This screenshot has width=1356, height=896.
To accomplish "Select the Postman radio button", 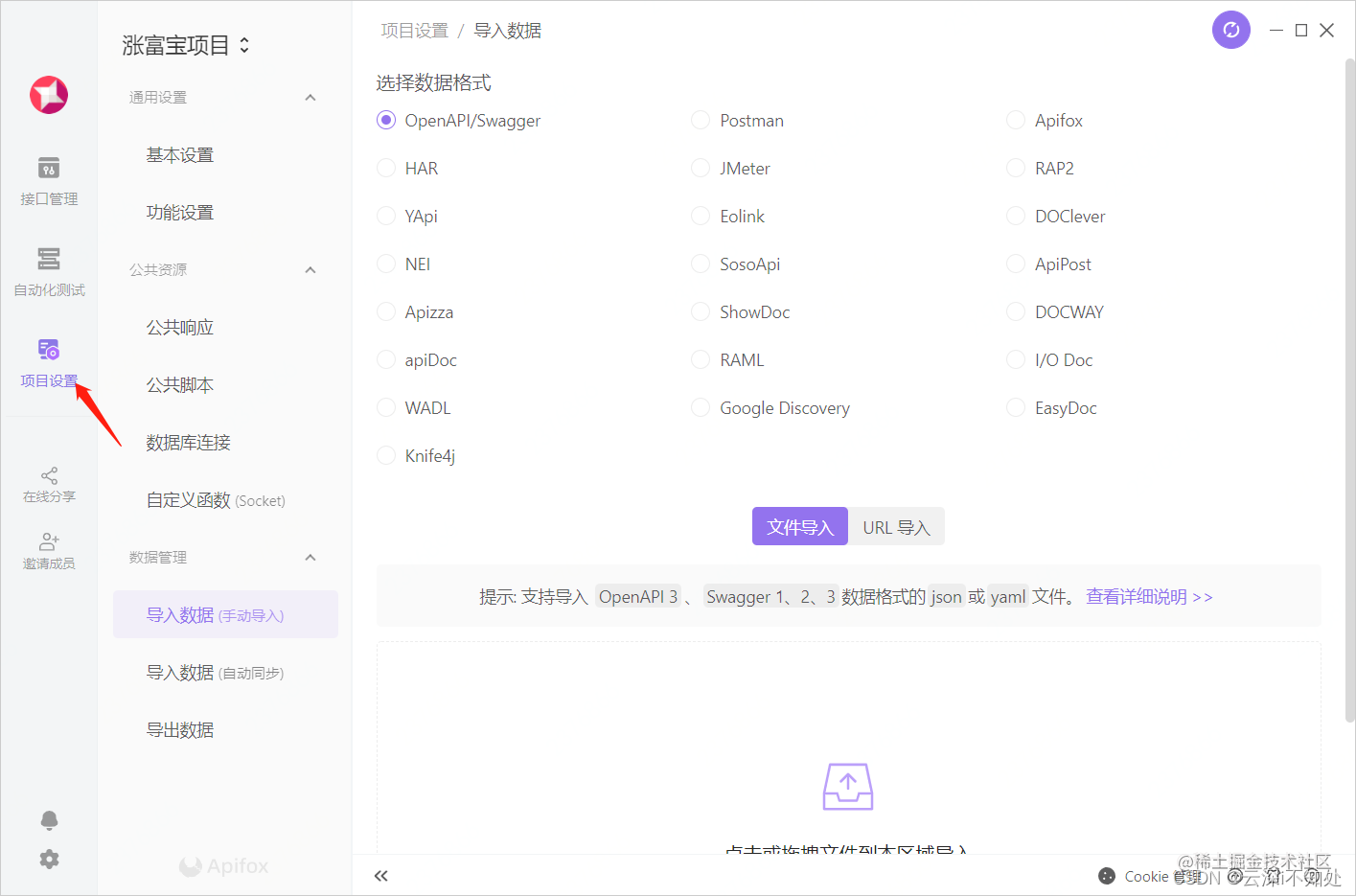I will [x=701, y=121].
